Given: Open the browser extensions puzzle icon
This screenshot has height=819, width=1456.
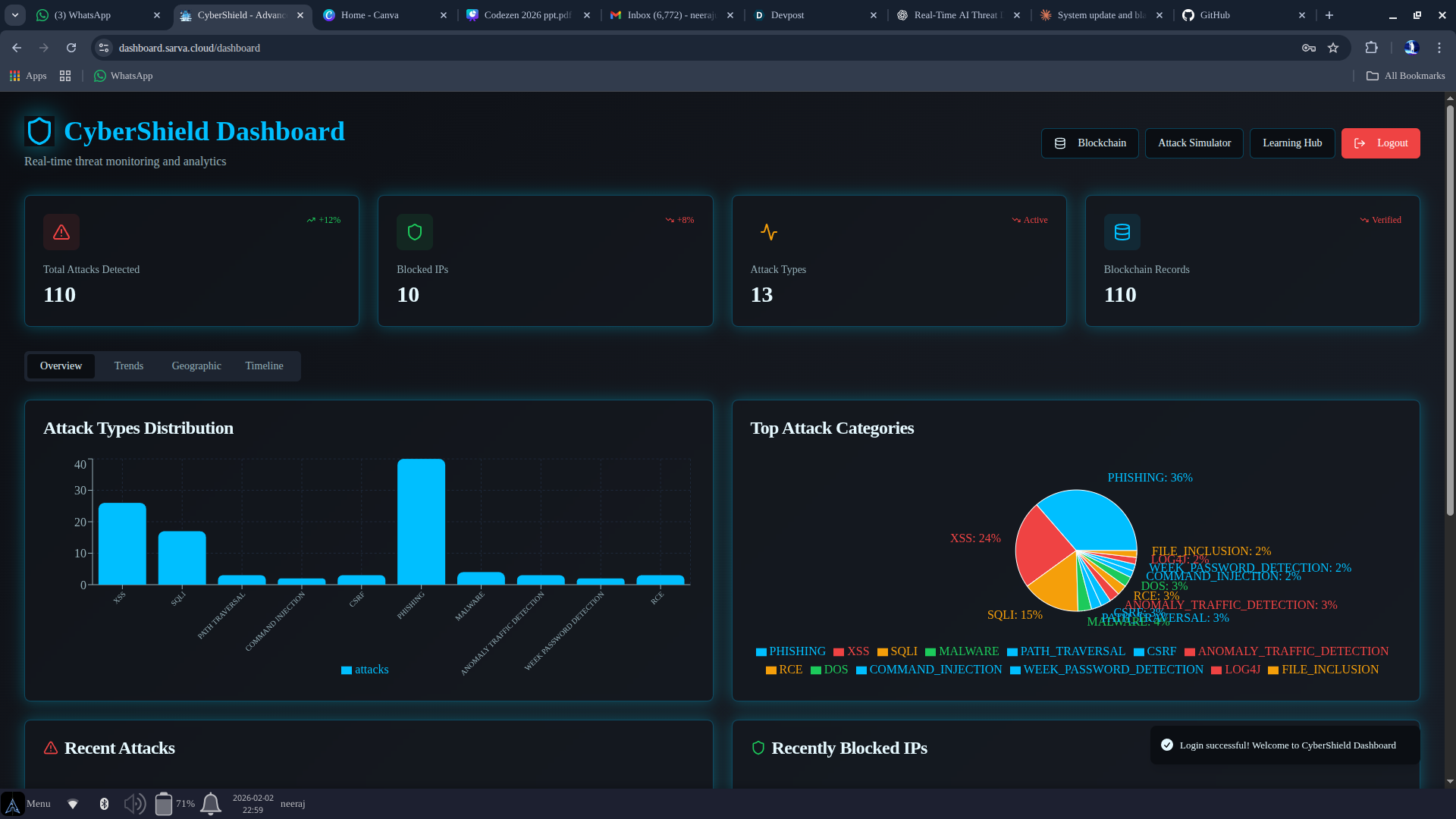Looking at the screenshot, I should [x=1371, y=48].
